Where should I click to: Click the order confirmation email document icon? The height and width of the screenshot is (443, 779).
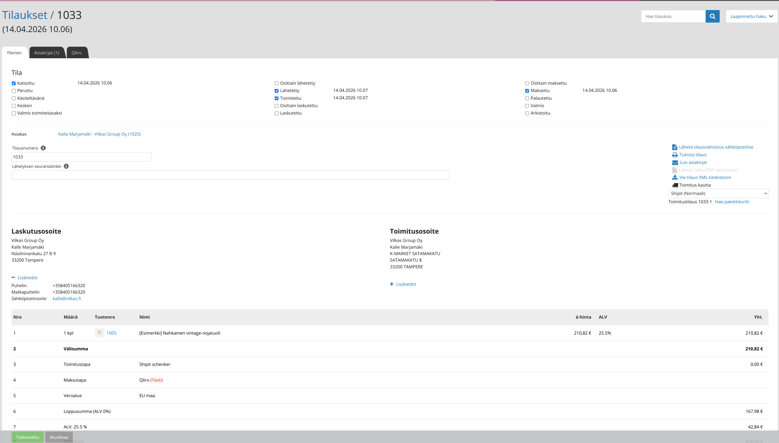675,147
